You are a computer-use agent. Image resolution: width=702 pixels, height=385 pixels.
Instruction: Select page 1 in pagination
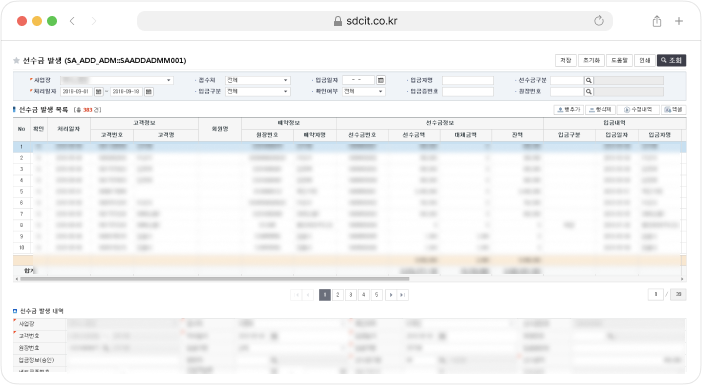tap(325, 295)
